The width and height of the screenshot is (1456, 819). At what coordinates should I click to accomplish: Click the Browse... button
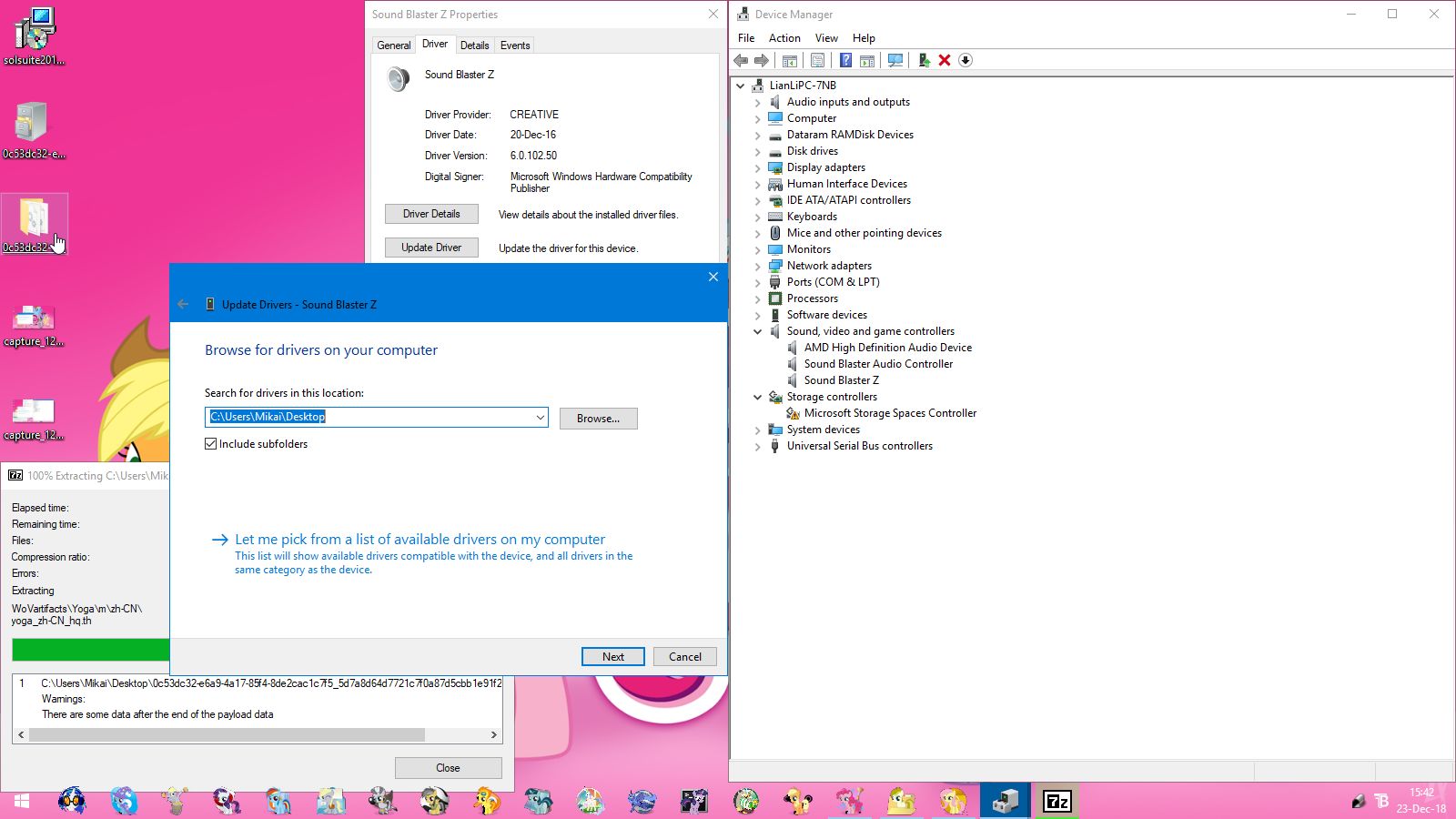coord(598,419)
